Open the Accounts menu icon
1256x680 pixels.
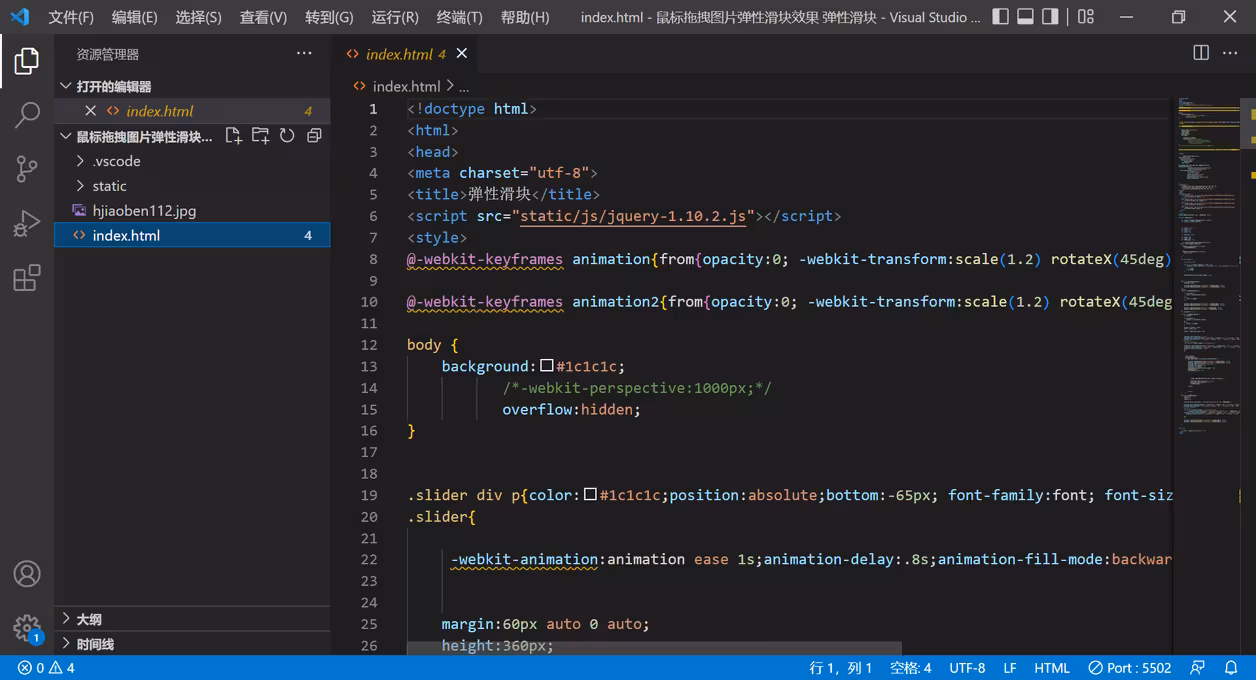[27, 574]
